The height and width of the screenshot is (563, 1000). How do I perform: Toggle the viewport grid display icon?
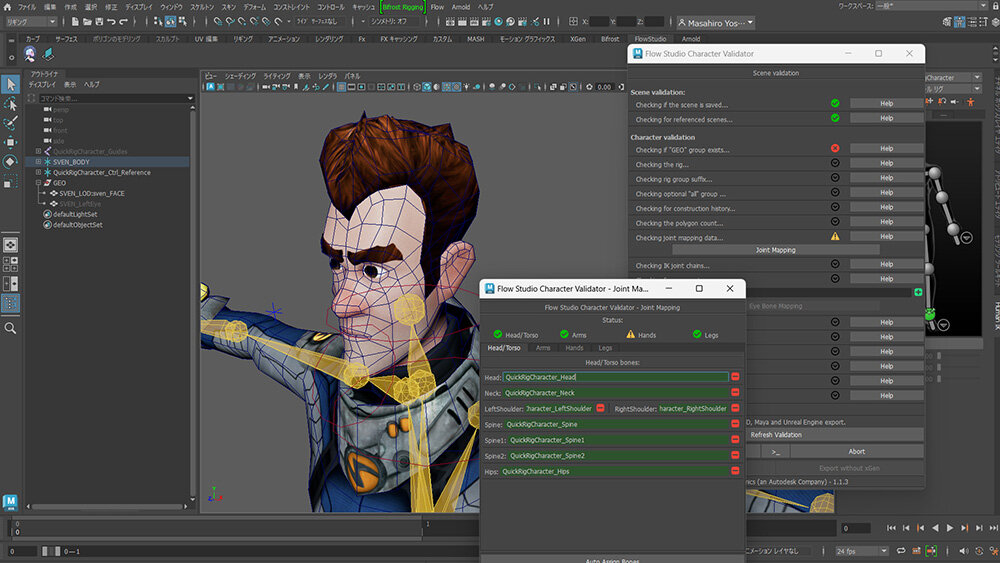[x=341, y=87]
